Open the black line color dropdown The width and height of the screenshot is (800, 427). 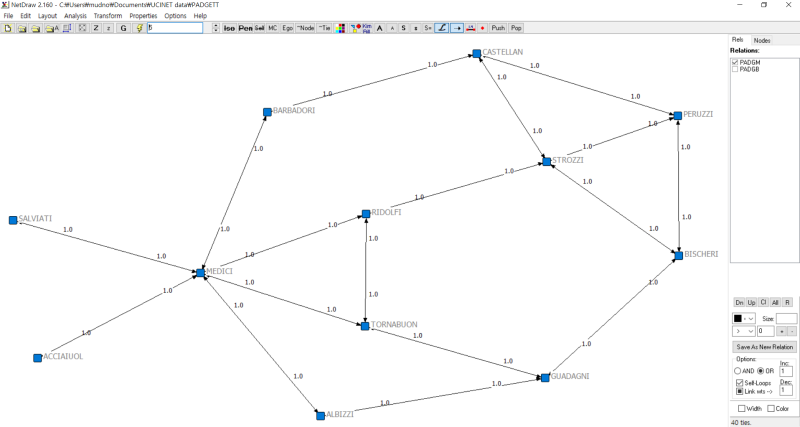tap(744, 318)
